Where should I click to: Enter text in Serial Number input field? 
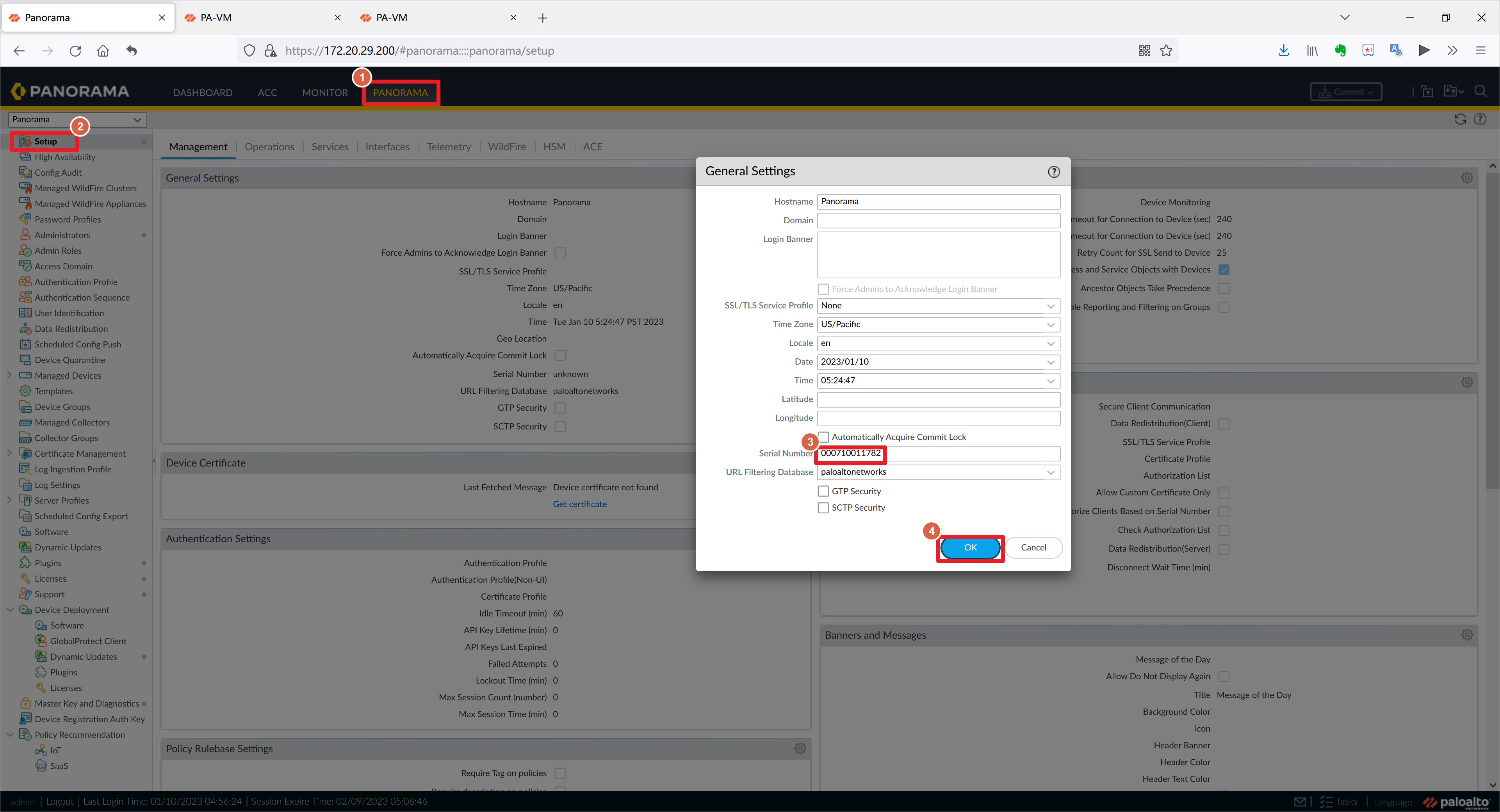tap(938, 453)
